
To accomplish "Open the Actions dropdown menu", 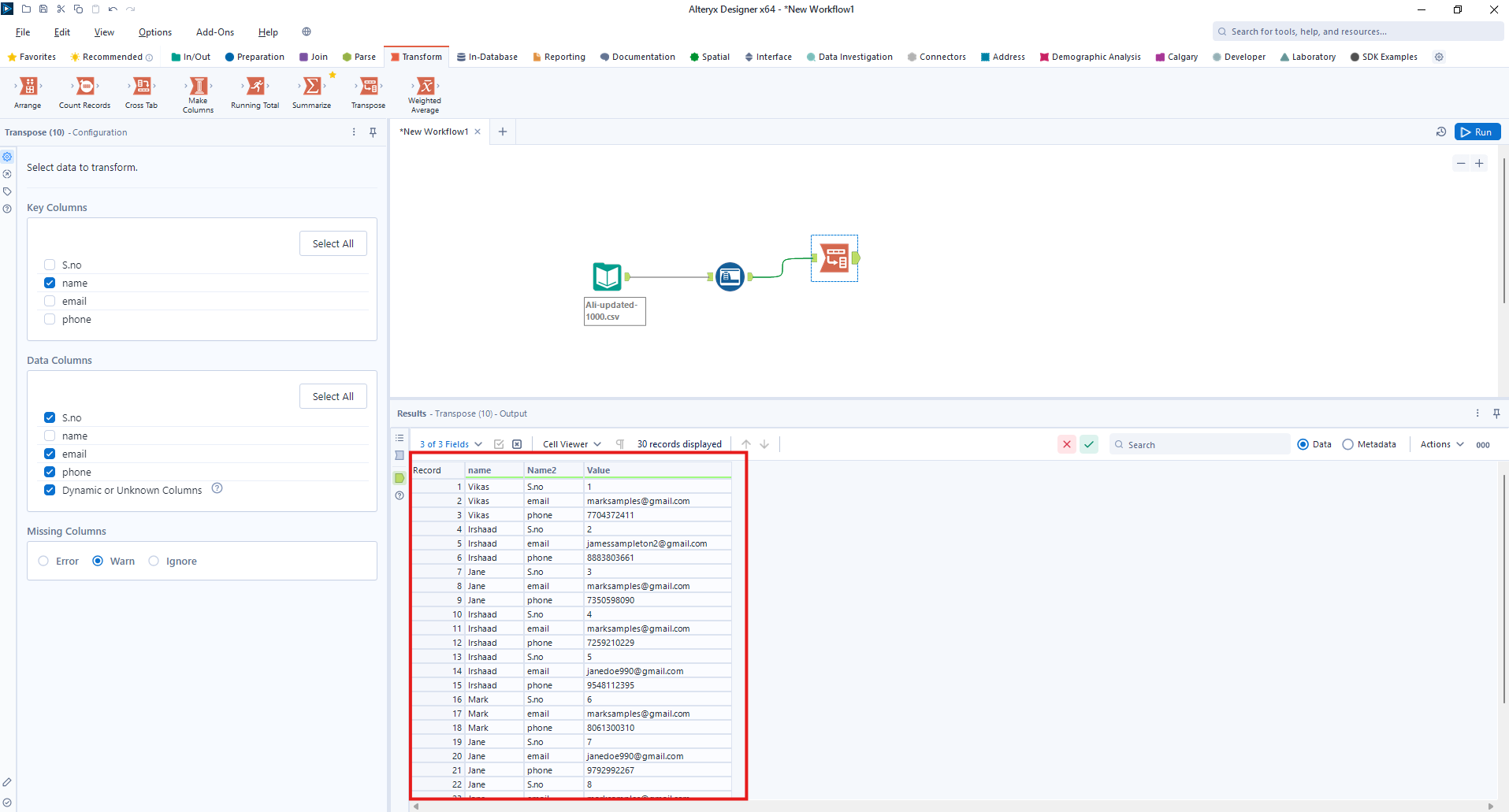I will coord(1441,445).
